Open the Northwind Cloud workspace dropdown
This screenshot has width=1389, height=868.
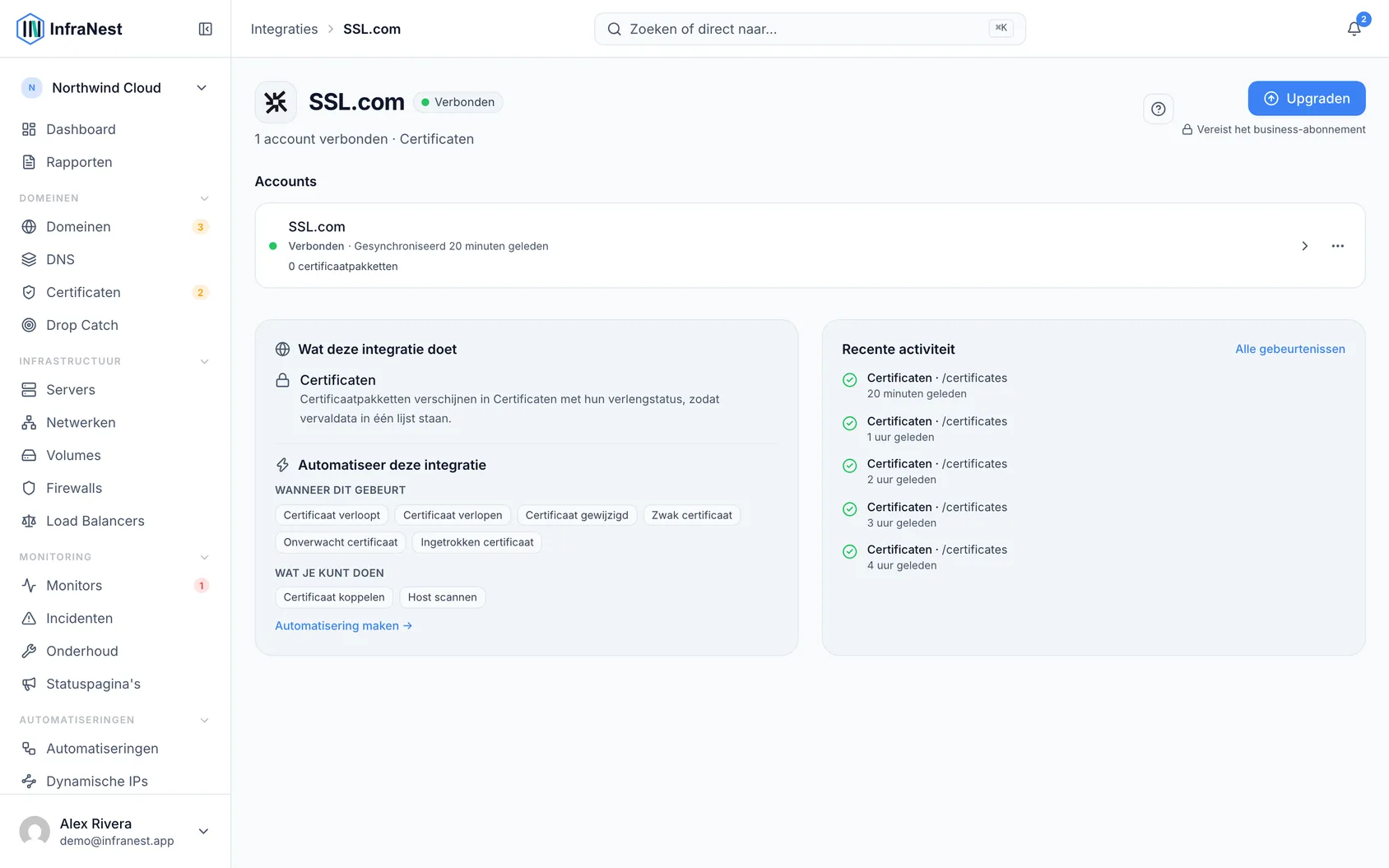coord(115,88)
